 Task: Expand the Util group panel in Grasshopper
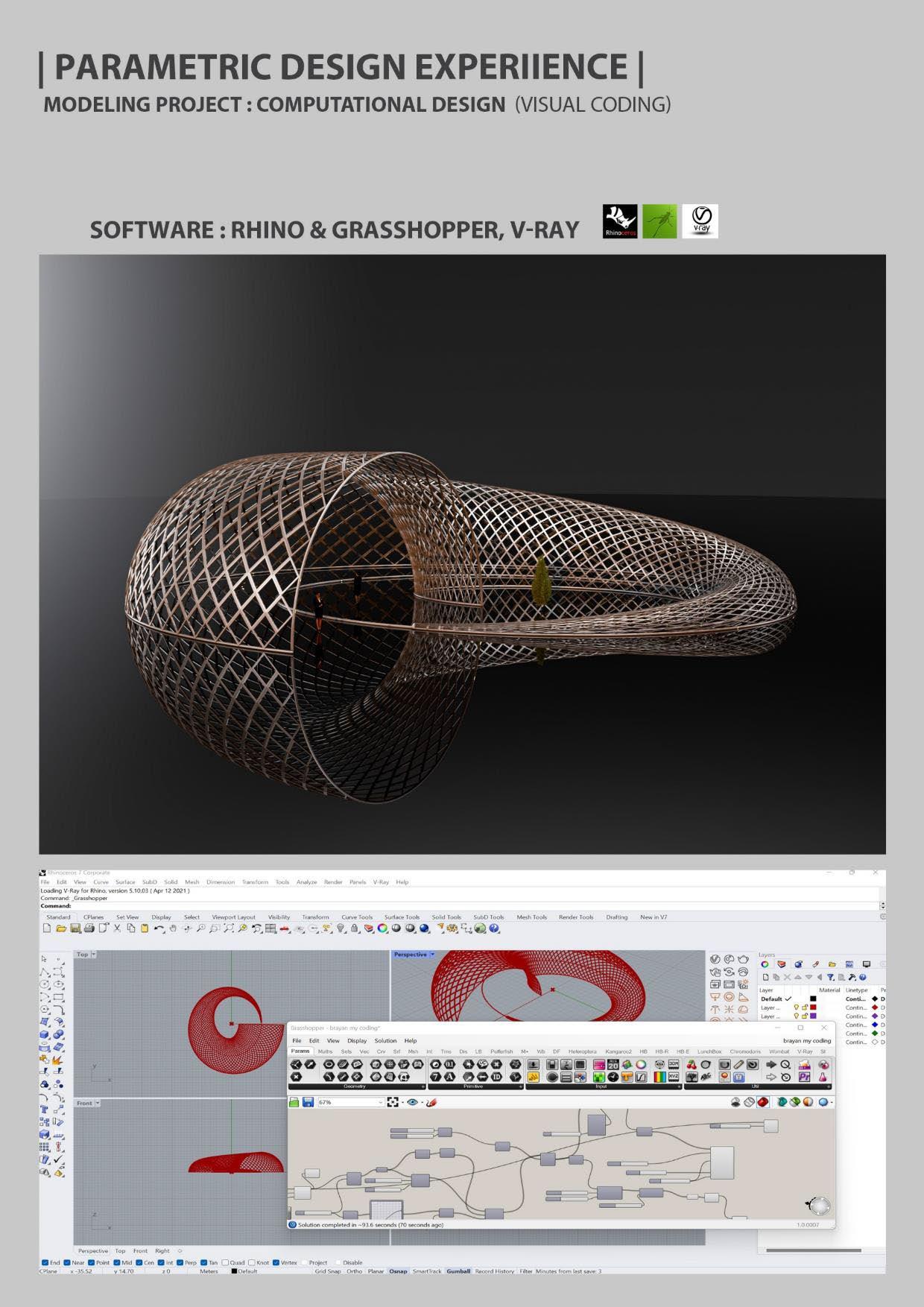830,1086
